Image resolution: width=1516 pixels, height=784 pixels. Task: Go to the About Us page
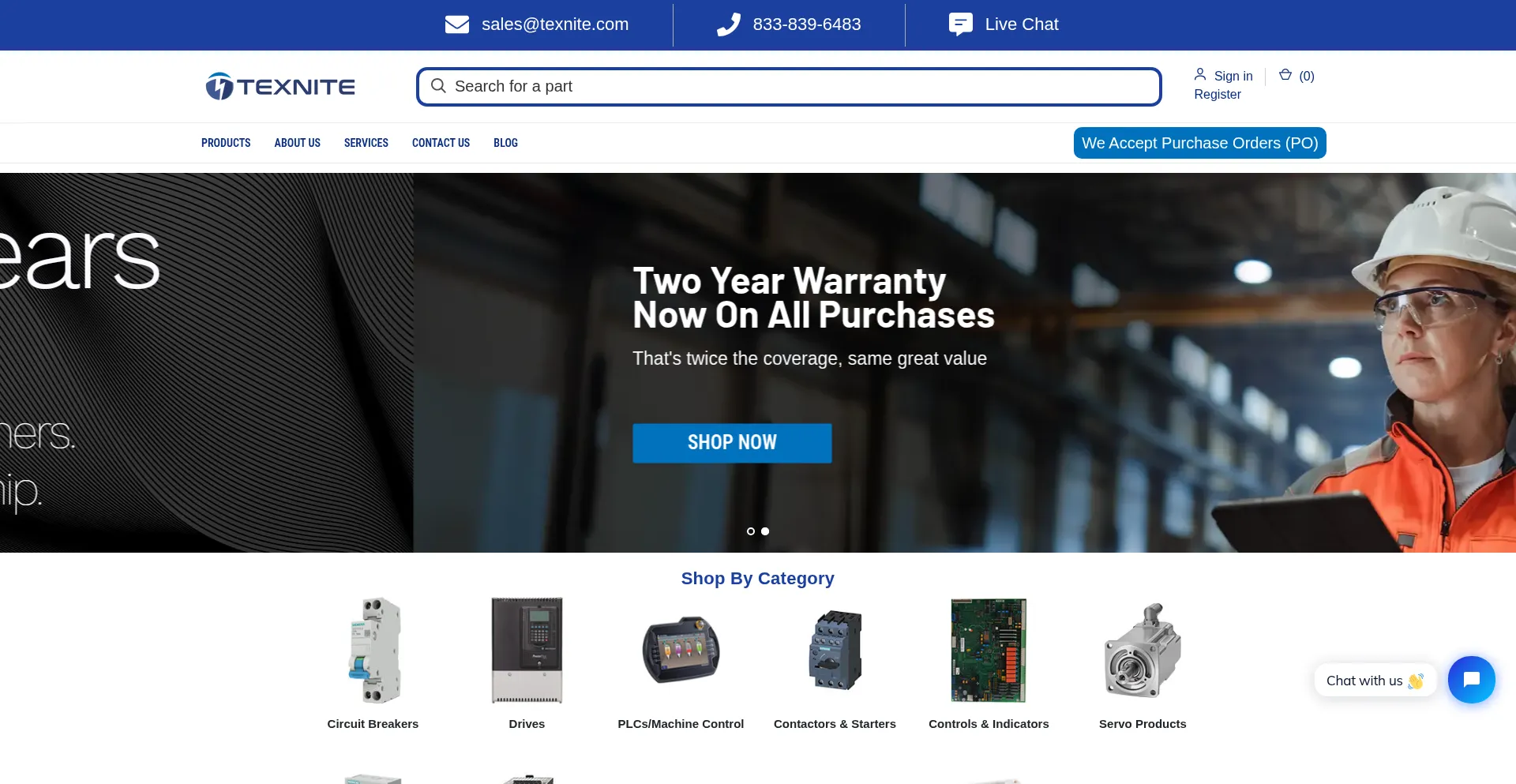(298, 143)
